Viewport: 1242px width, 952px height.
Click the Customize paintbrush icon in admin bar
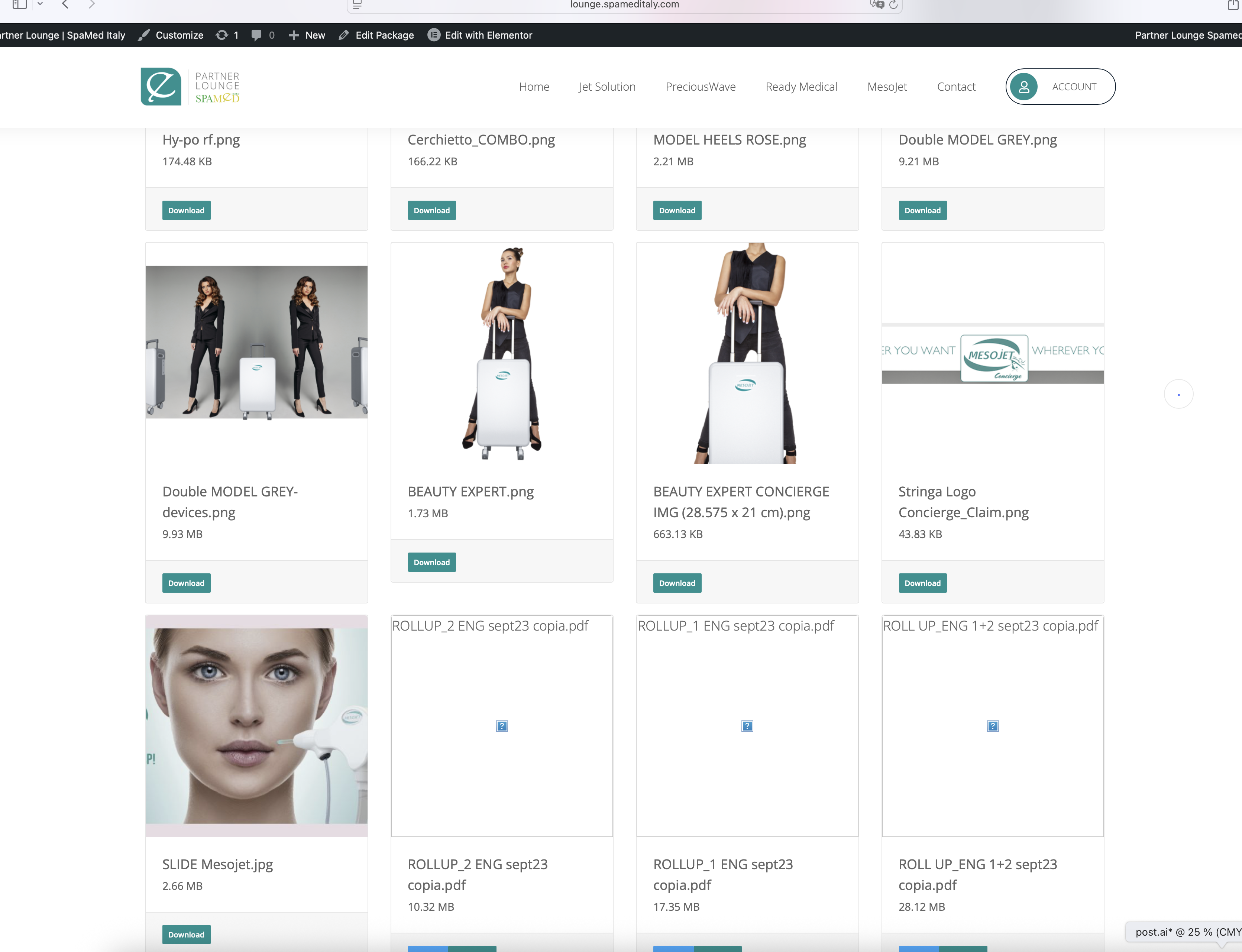click(144, 35)
